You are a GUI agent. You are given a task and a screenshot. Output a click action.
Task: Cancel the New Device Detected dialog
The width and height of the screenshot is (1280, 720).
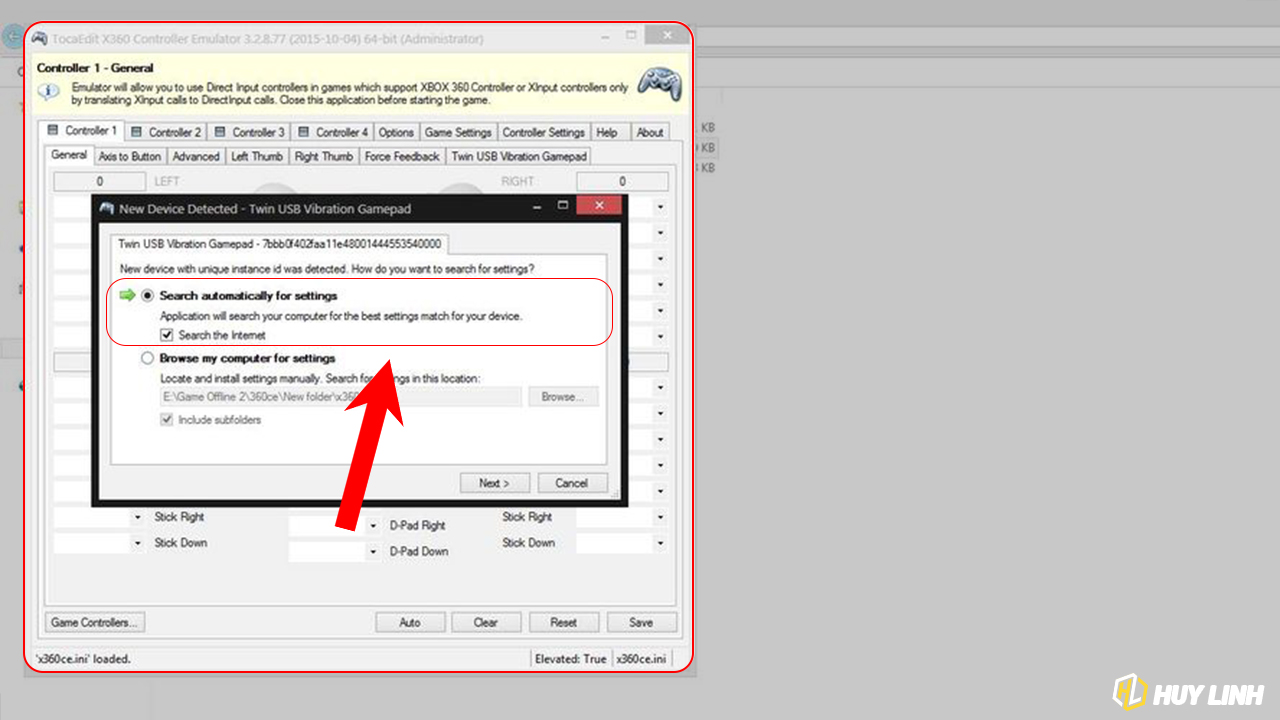572,483
